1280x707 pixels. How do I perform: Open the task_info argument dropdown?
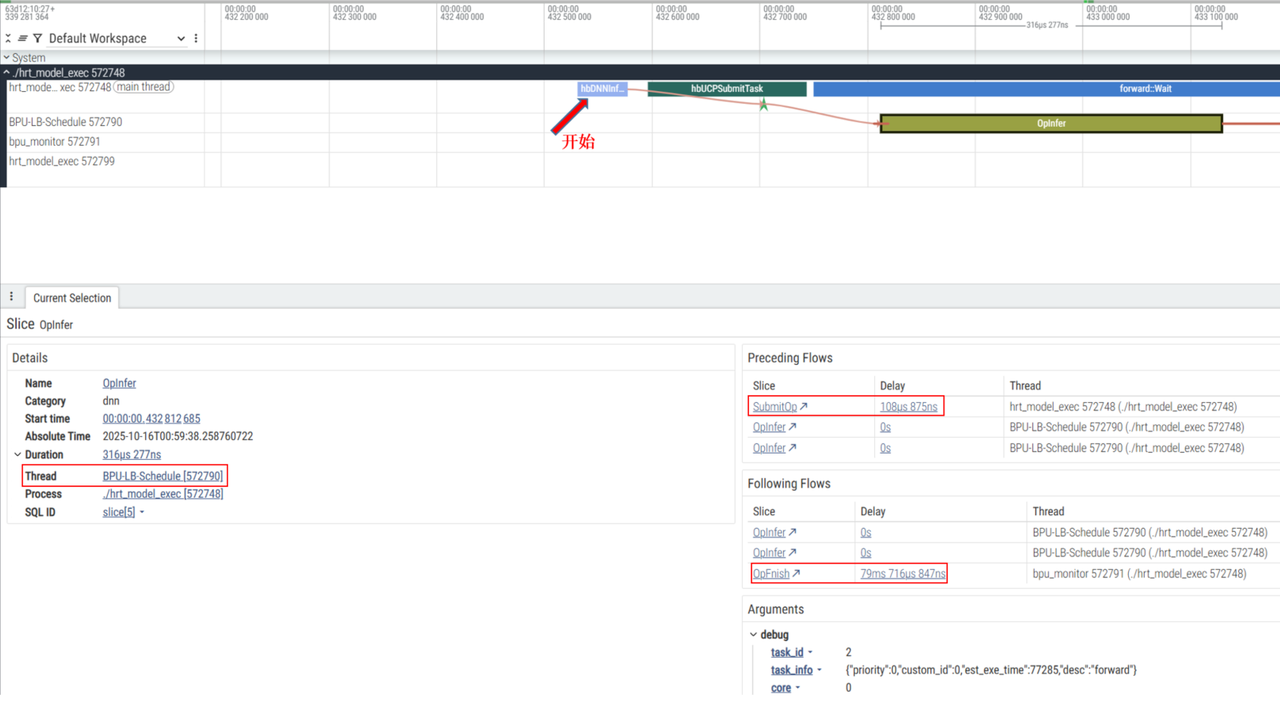820,670
